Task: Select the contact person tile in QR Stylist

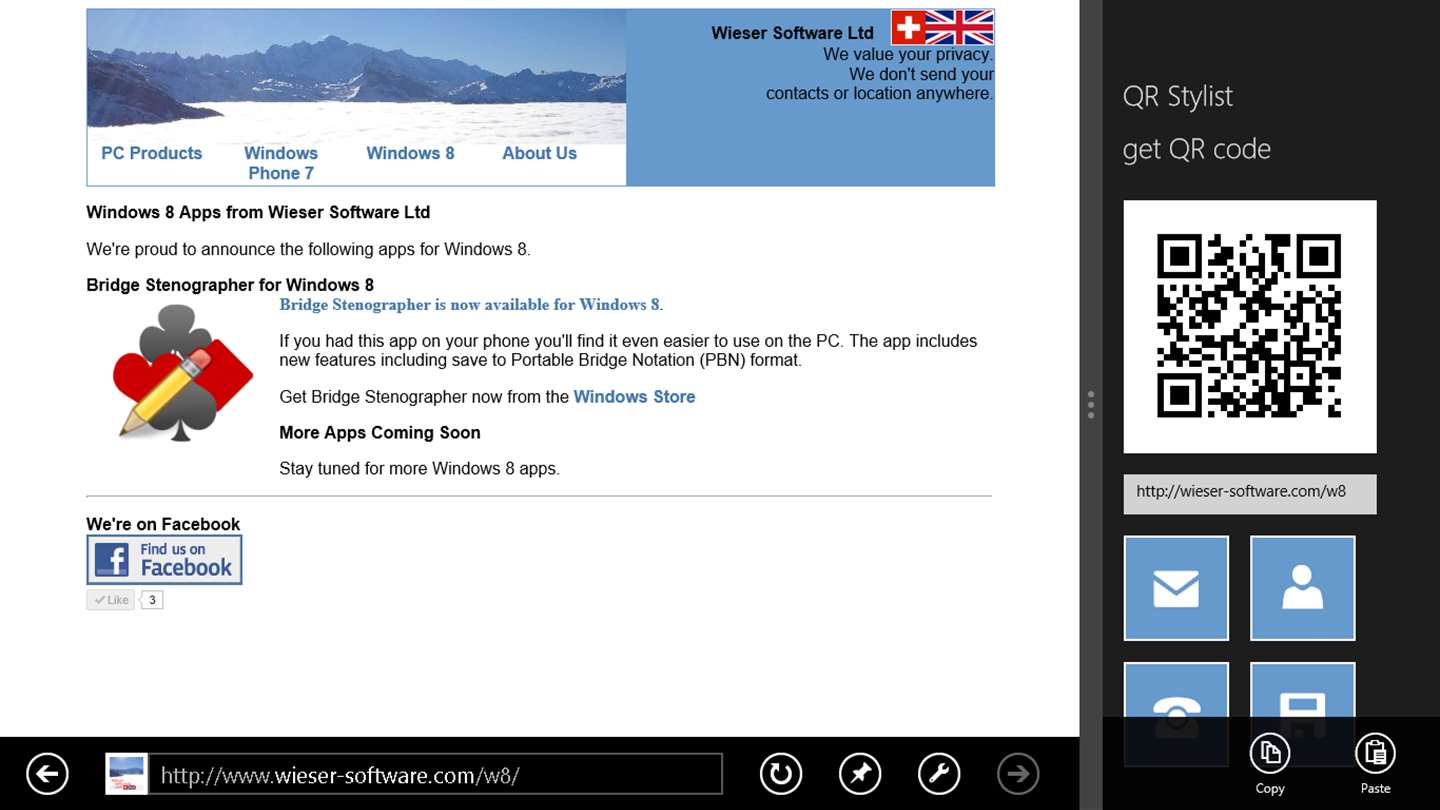Action: point(1303,588)
